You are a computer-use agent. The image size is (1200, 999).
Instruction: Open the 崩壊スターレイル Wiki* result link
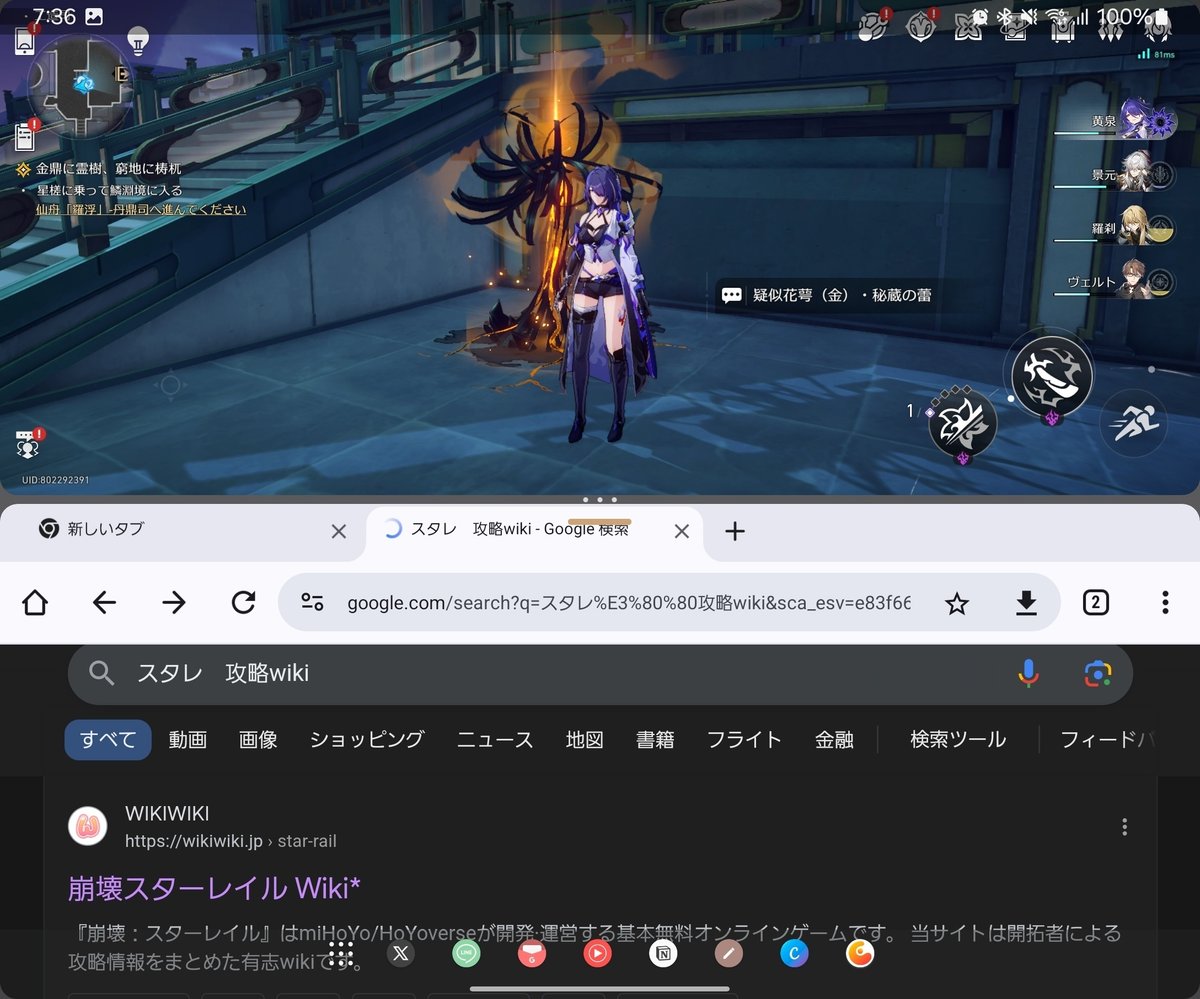click(214, 888)
